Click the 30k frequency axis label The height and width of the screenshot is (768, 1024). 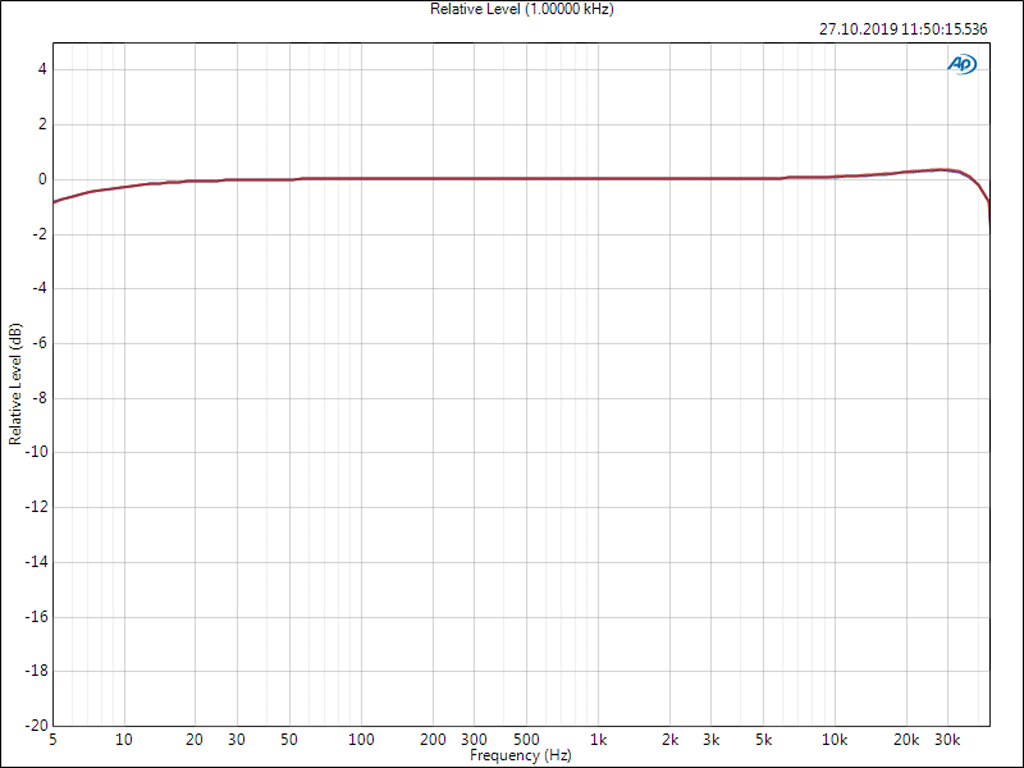point(947,740)
